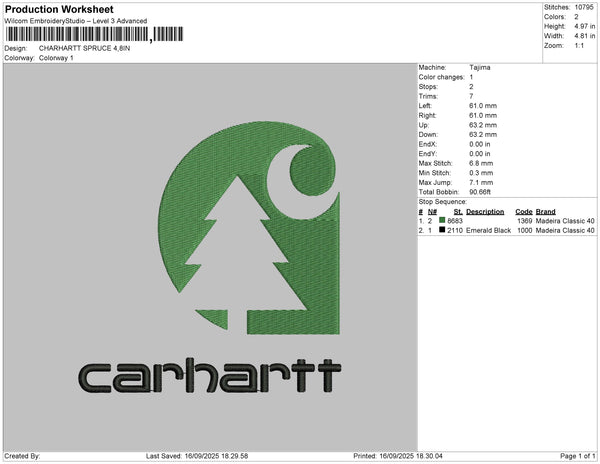
Task: Click the Min Stitch value '0.3 mm'
Action: click(481, 173)
